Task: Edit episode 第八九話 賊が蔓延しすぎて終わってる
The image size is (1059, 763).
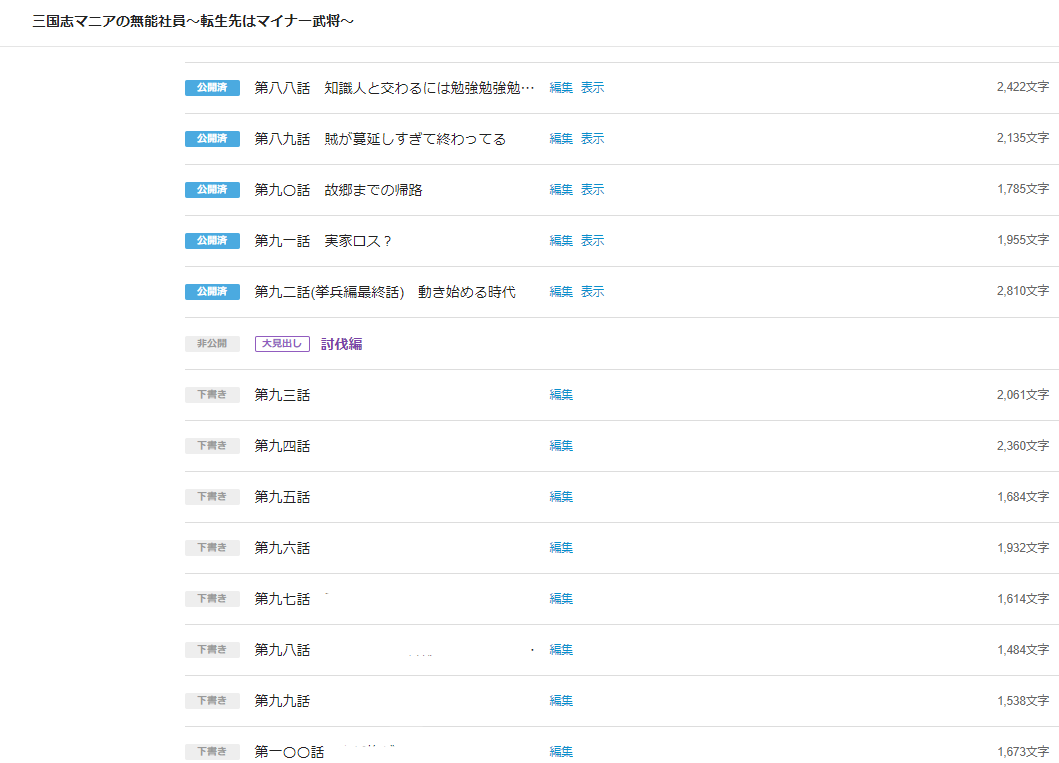Action: tap(561, 139)
